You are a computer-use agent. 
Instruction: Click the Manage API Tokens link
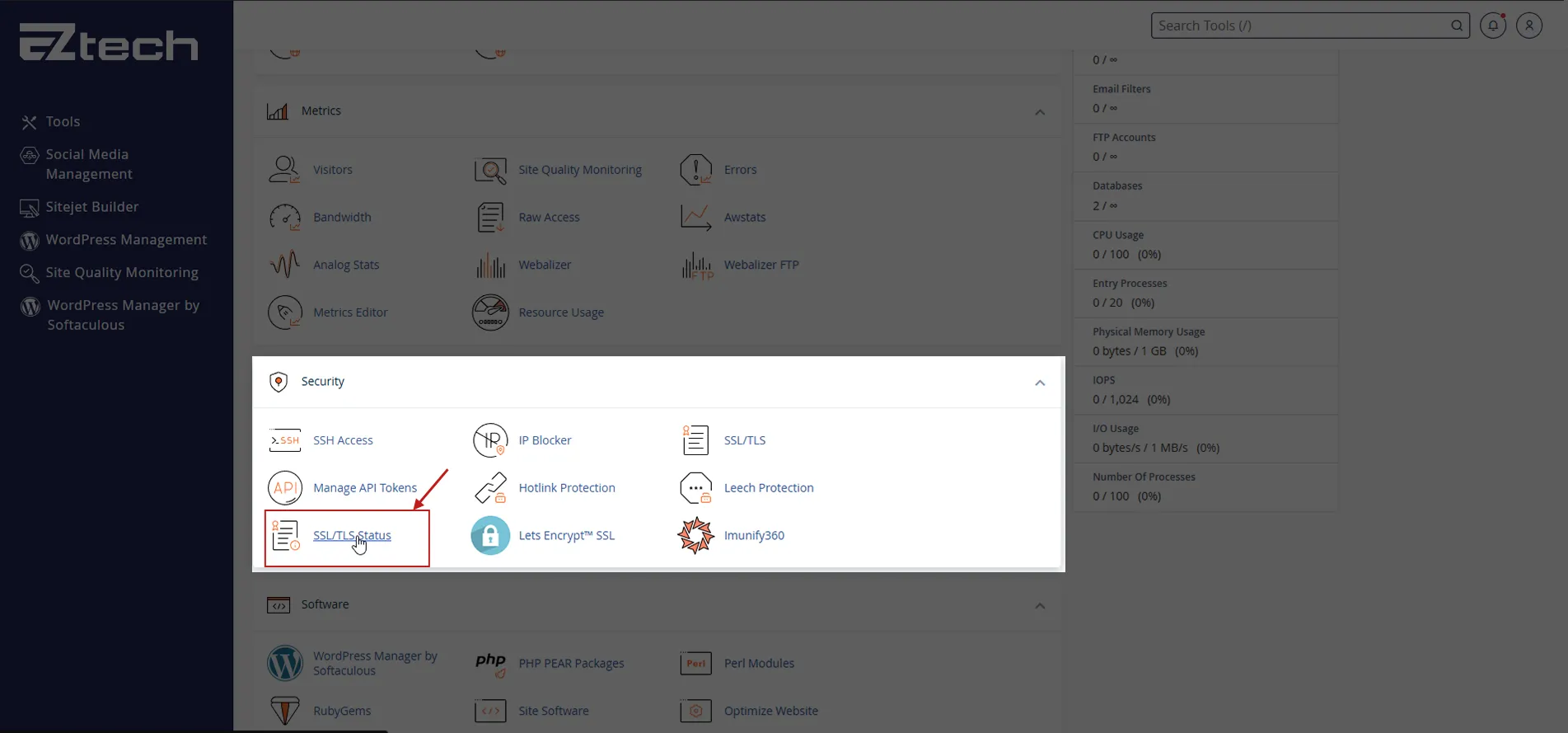[365, 488]
